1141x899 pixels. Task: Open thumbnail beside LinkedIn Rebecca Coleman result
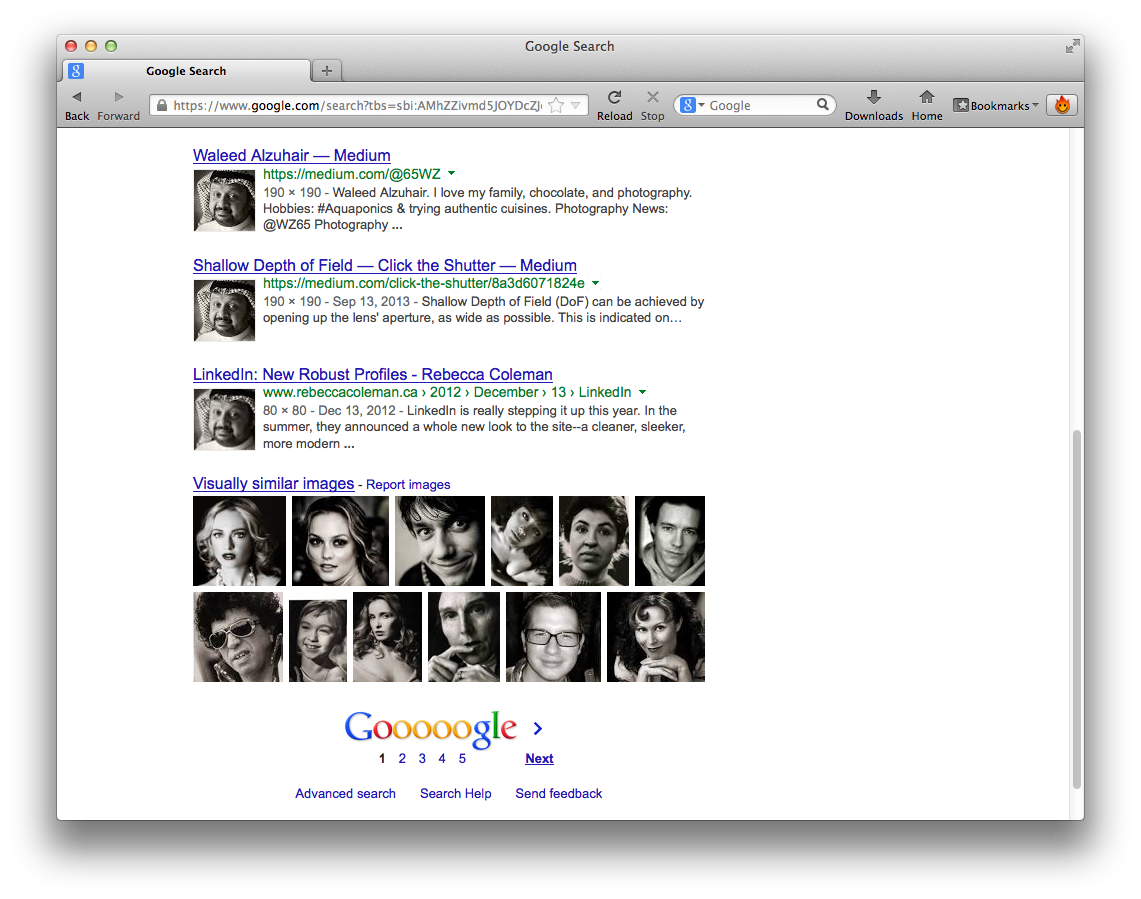click(224, 419)
